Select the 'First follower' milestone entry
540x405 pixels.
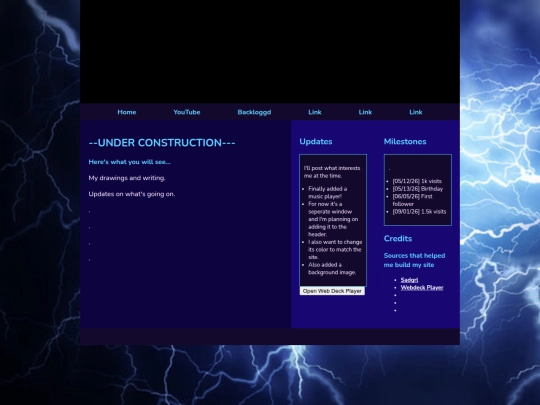(413, 200)
